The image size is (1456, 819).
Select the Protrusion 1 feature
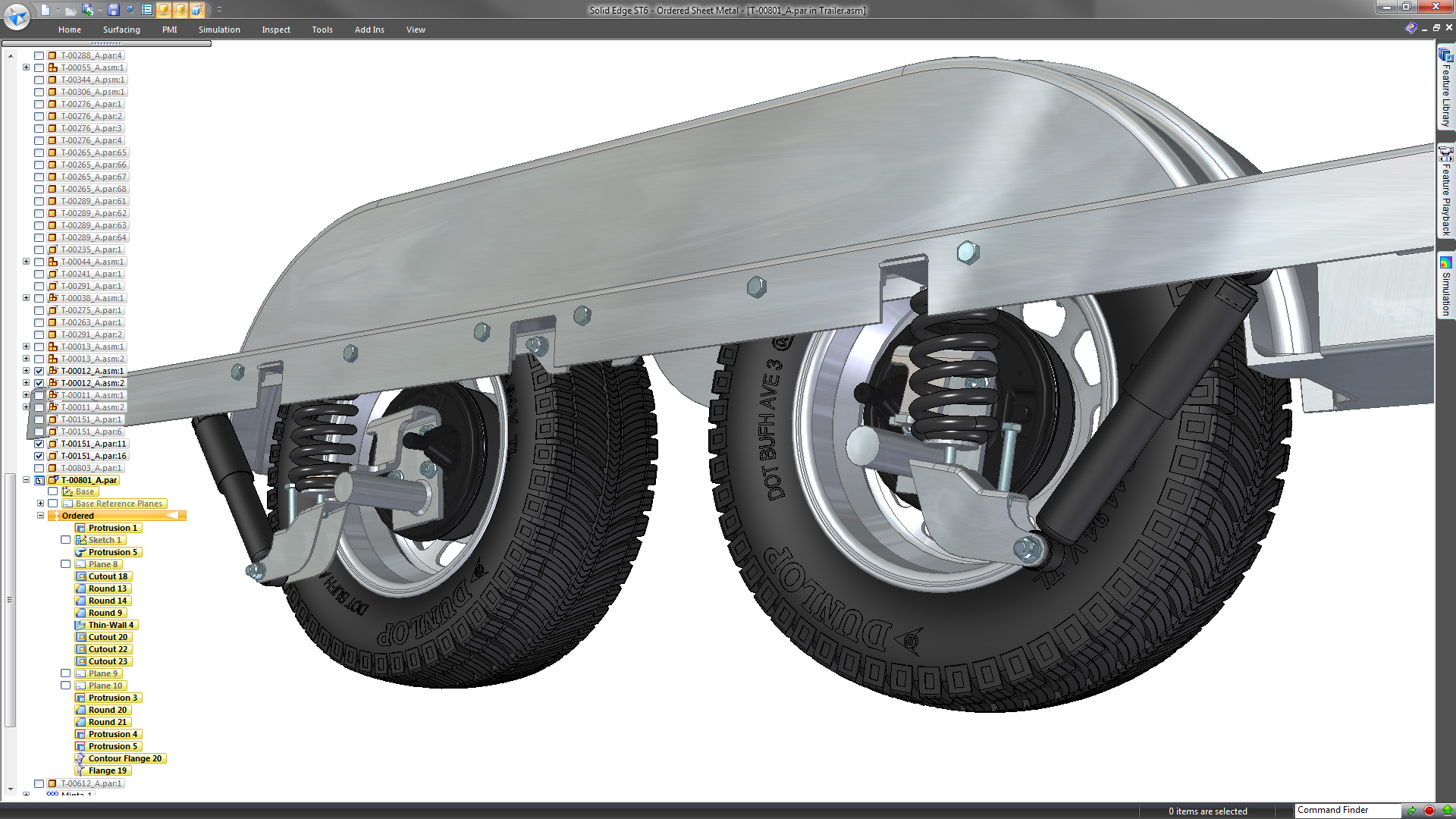(108, 528)
